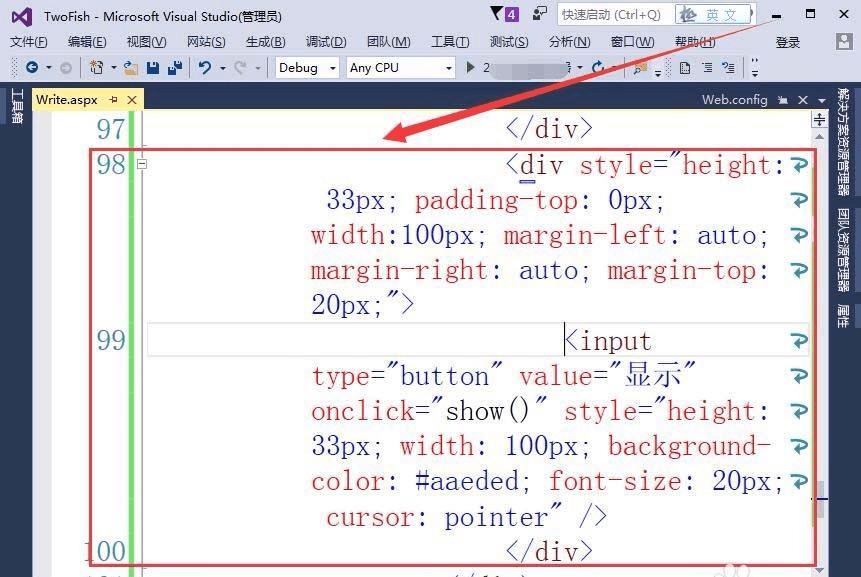Click the editor split-window handle icon
The height and width of the screenshot is (577, 861).
pos(819,120)
